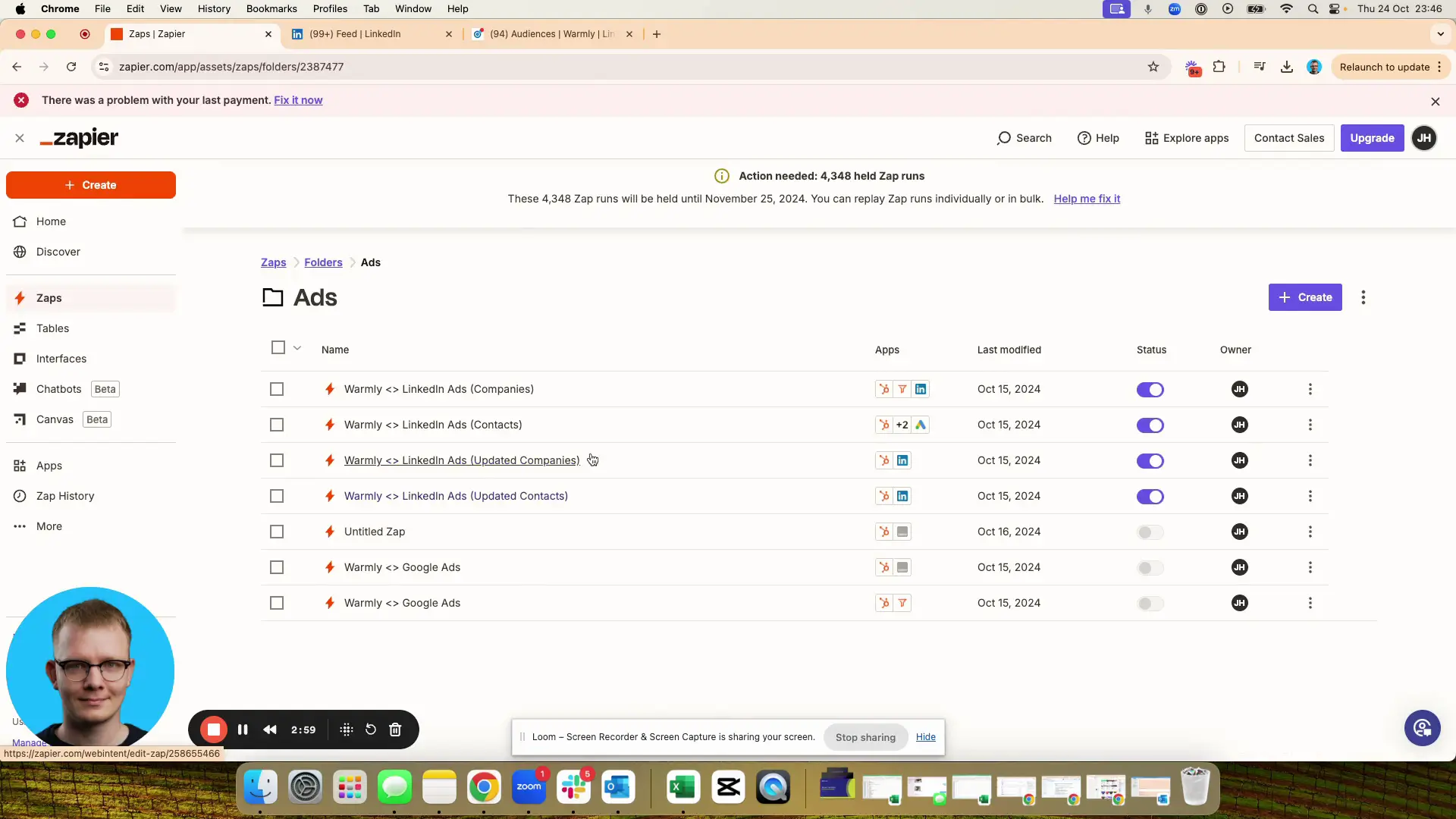This screenshot has height=819, width=1456.
Task: Click the orange Create button
Action: click(91, 185)
